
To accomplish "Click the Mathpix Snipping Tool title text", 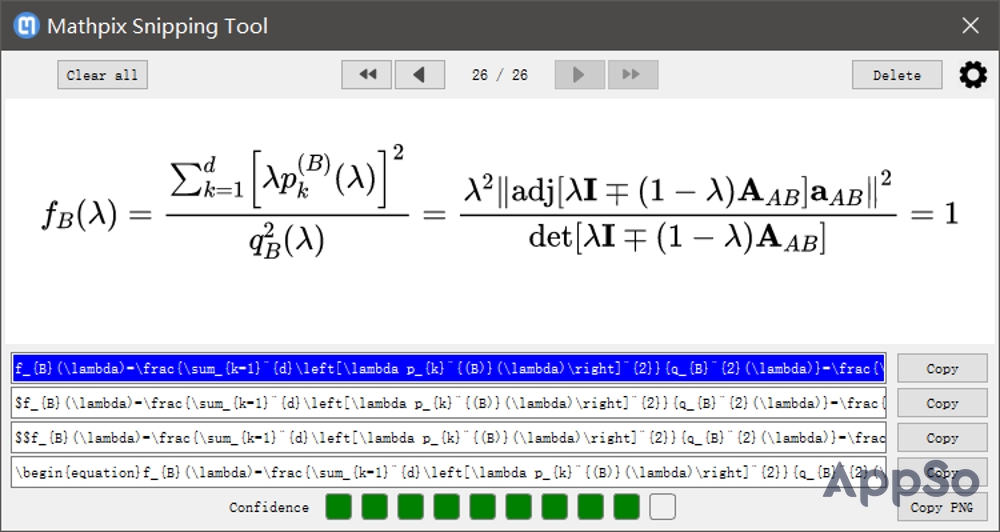I will 158,26.
